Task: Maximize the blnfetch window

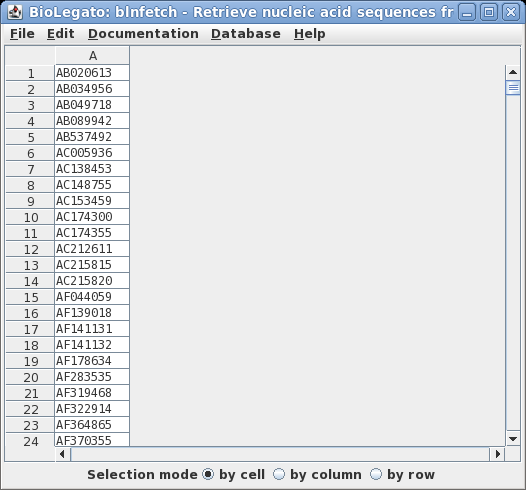Action: pyautogui.click(x=489, y=12)
